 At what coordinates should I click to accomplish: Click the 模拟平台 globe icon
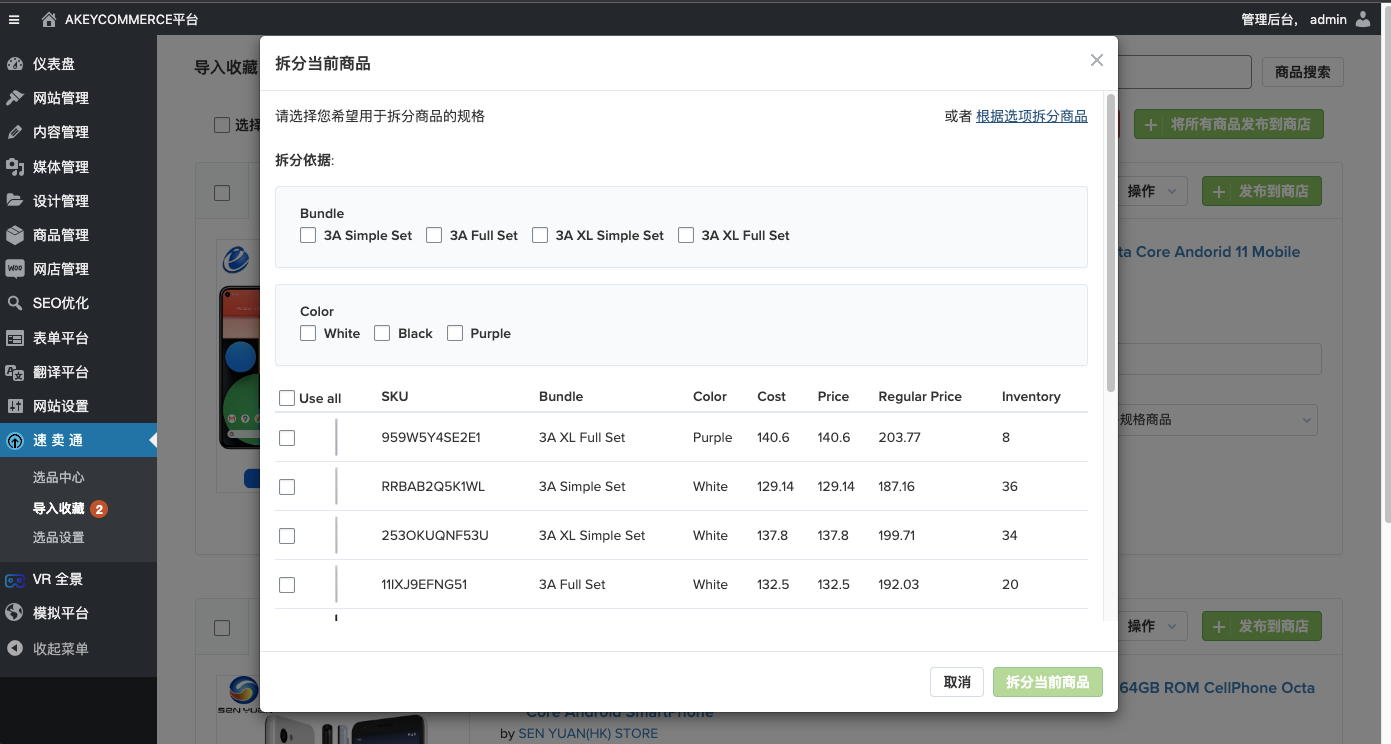tap(15, 613)
